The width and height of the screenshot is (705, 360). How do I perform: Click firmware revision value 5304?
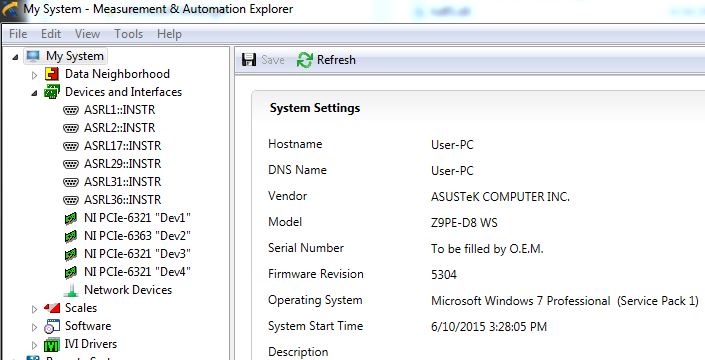(444, 275)
